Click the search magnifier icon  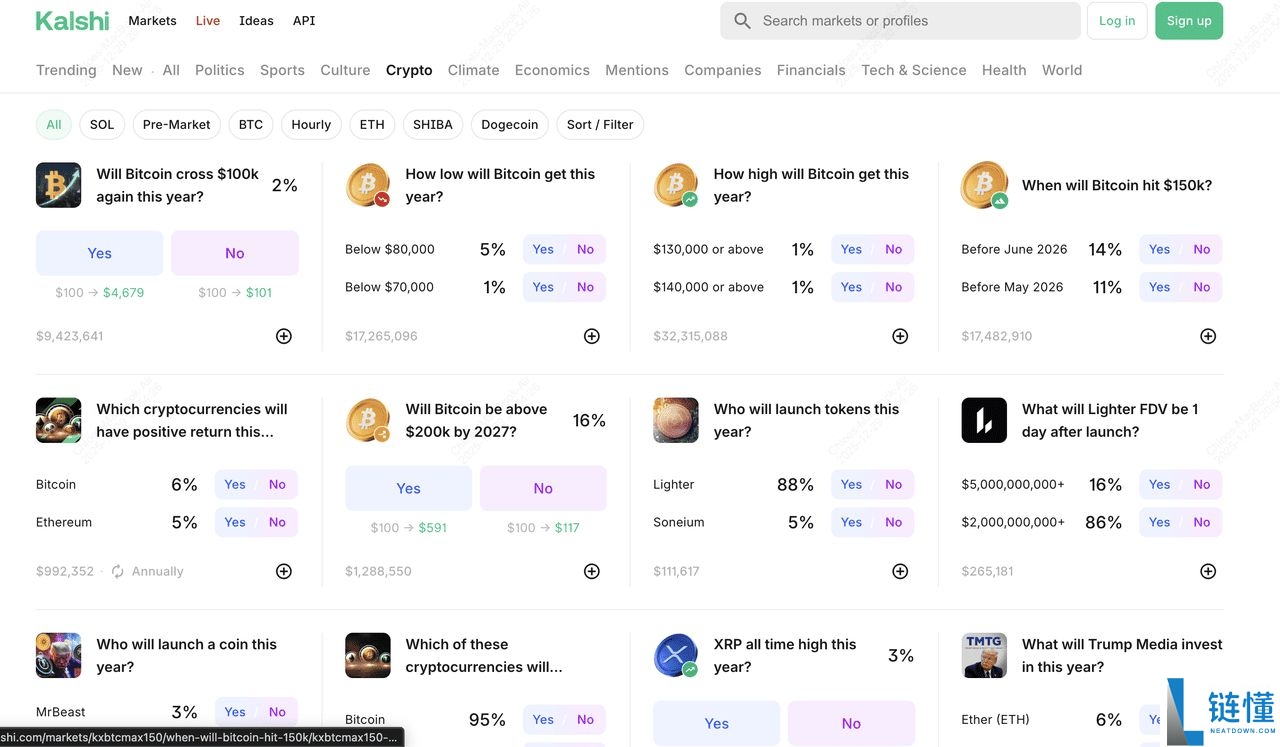click(x=742, y=21)
